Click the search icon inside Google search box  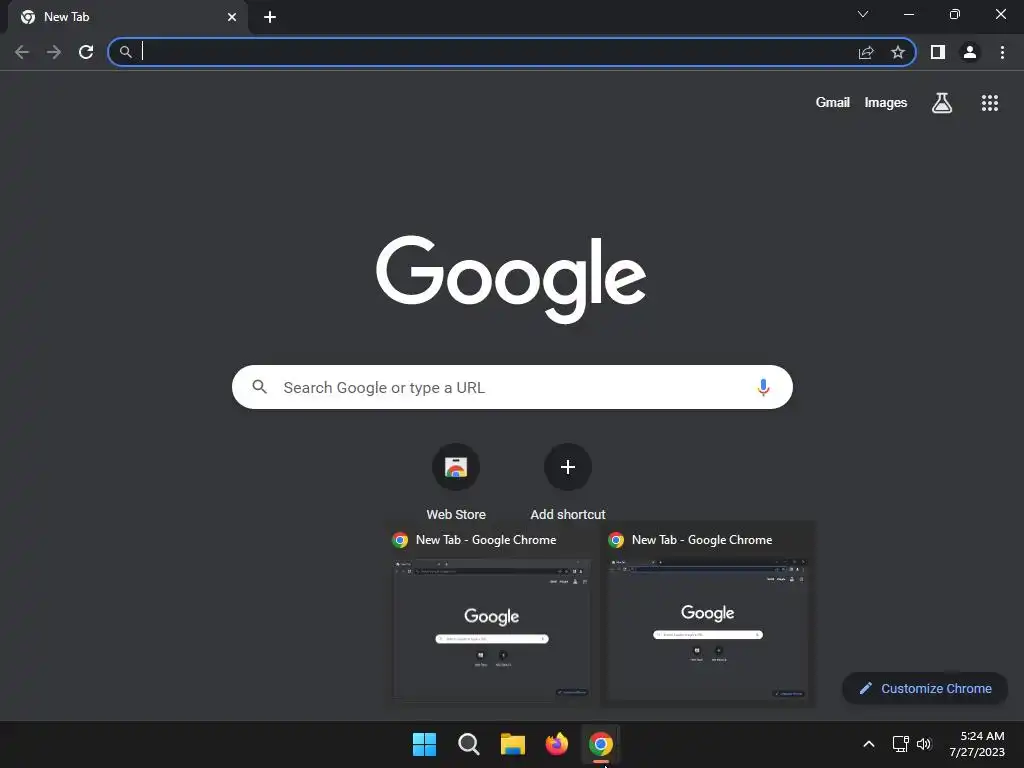point(259,387)
